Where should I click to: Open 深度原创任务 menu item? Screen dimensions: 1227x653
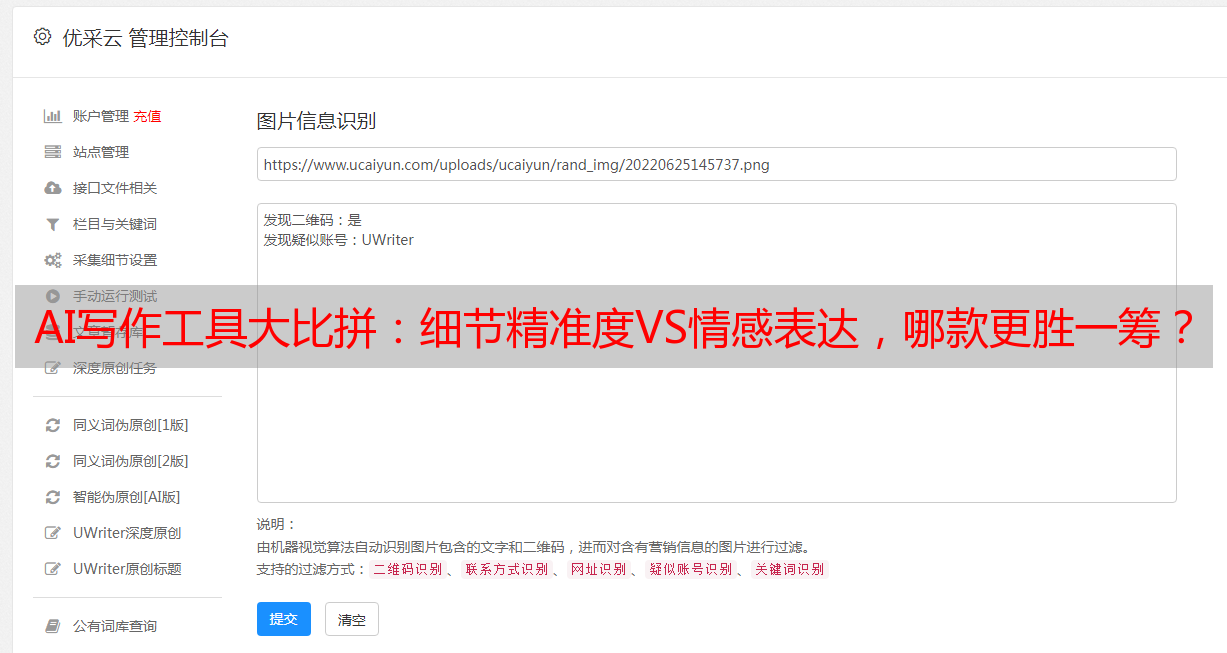click(115, 368)
